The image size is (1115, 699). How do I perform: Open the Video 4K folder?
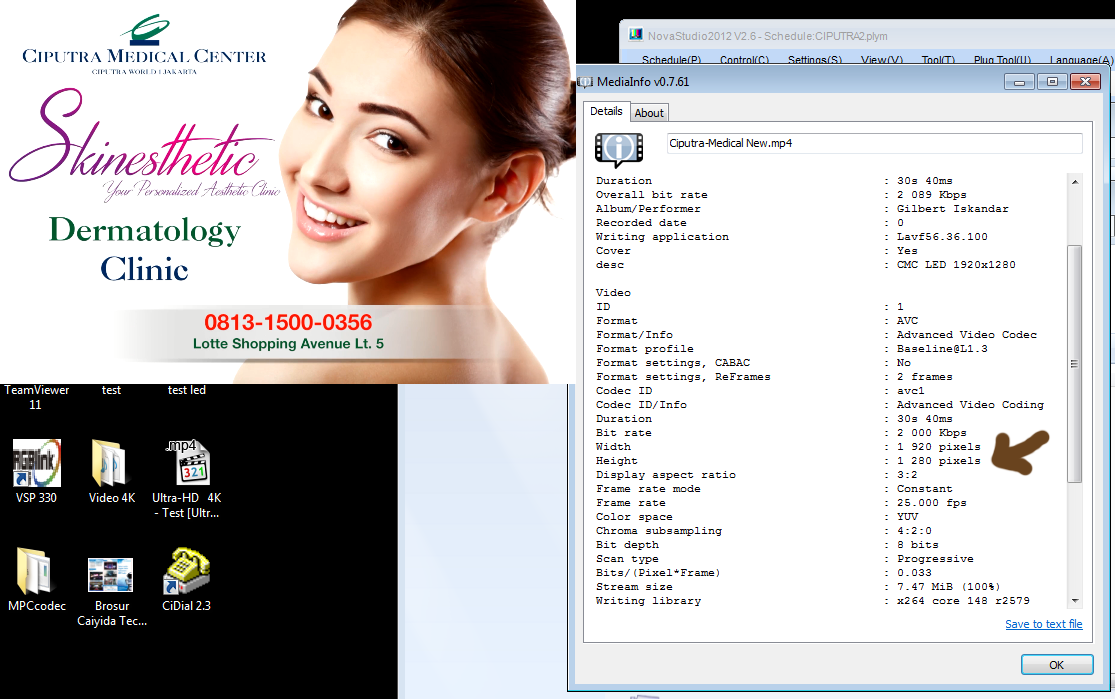111,464
